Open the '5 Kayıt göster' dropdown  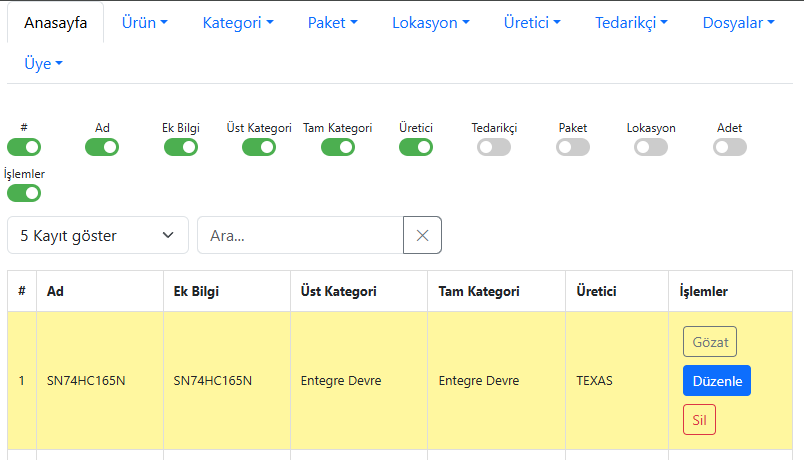[98, 235]
